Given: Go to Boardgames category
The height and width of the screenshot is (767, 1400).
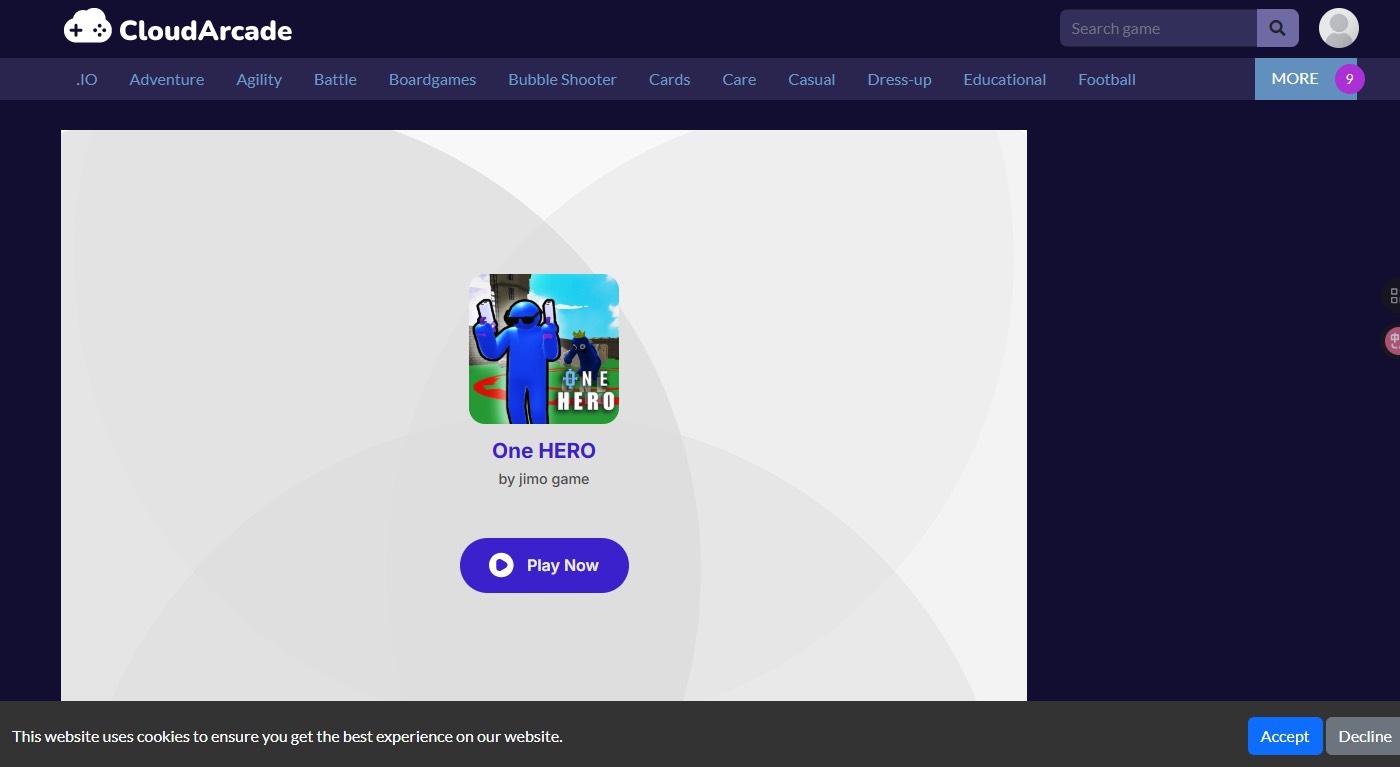Looking at the screenshot, I should [x=432, y=79].
